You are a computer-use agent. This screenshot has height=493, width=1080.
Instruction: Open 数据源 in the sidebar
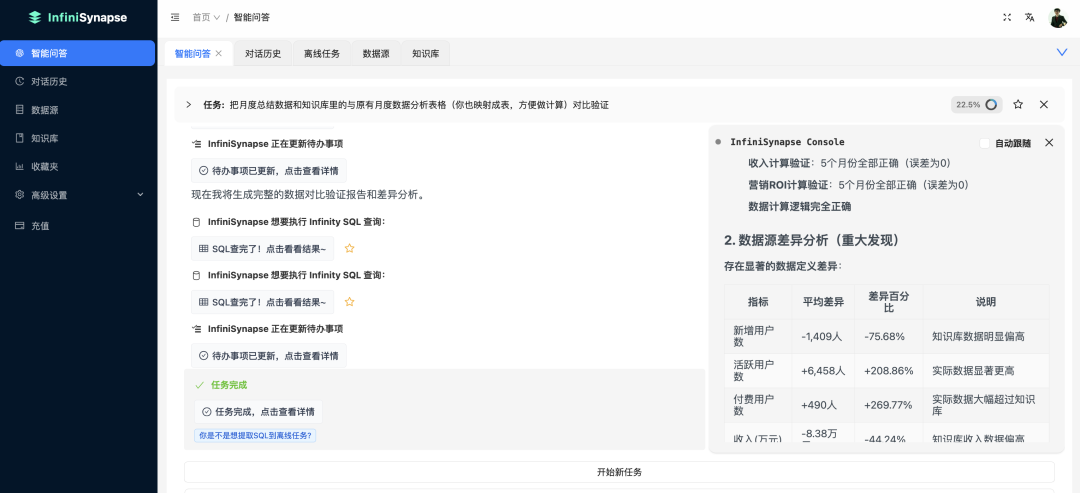[x=77, y=109]
